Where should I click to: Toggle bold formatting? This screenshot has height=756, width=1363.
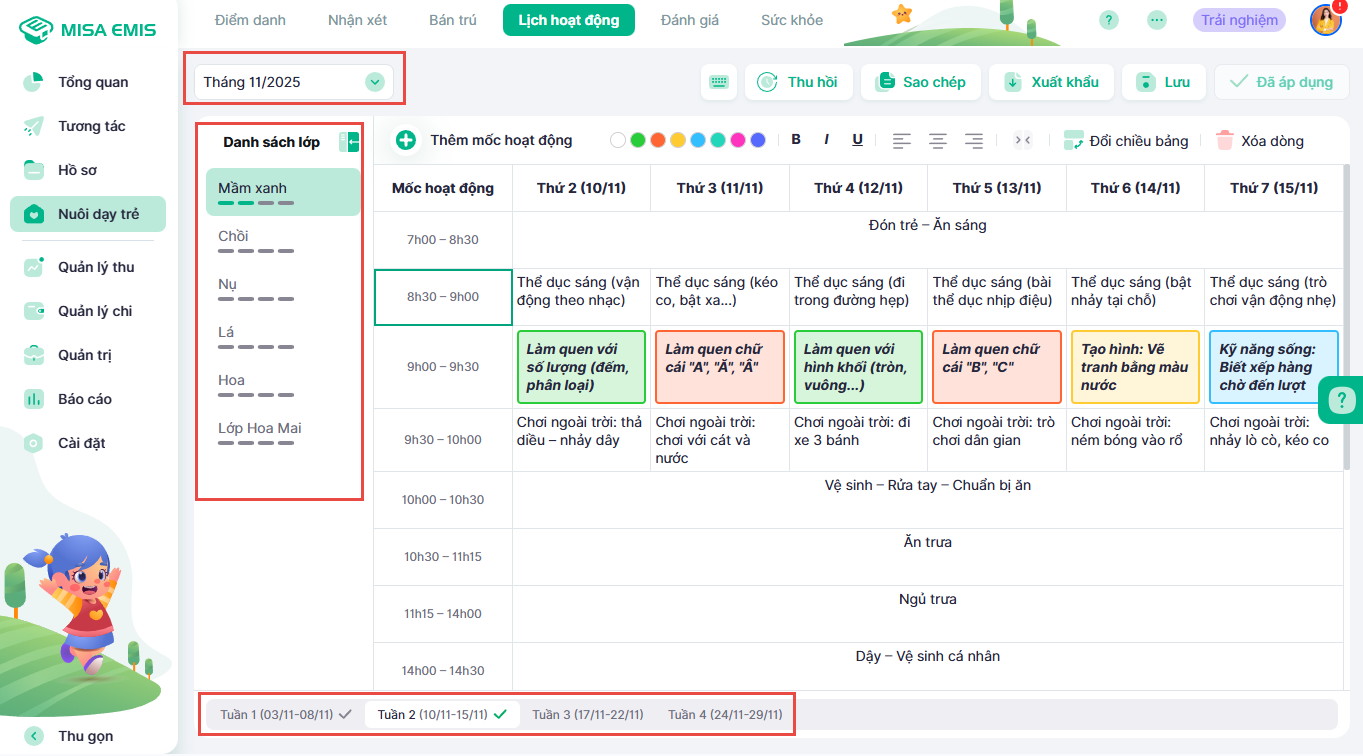pos(796,140)
